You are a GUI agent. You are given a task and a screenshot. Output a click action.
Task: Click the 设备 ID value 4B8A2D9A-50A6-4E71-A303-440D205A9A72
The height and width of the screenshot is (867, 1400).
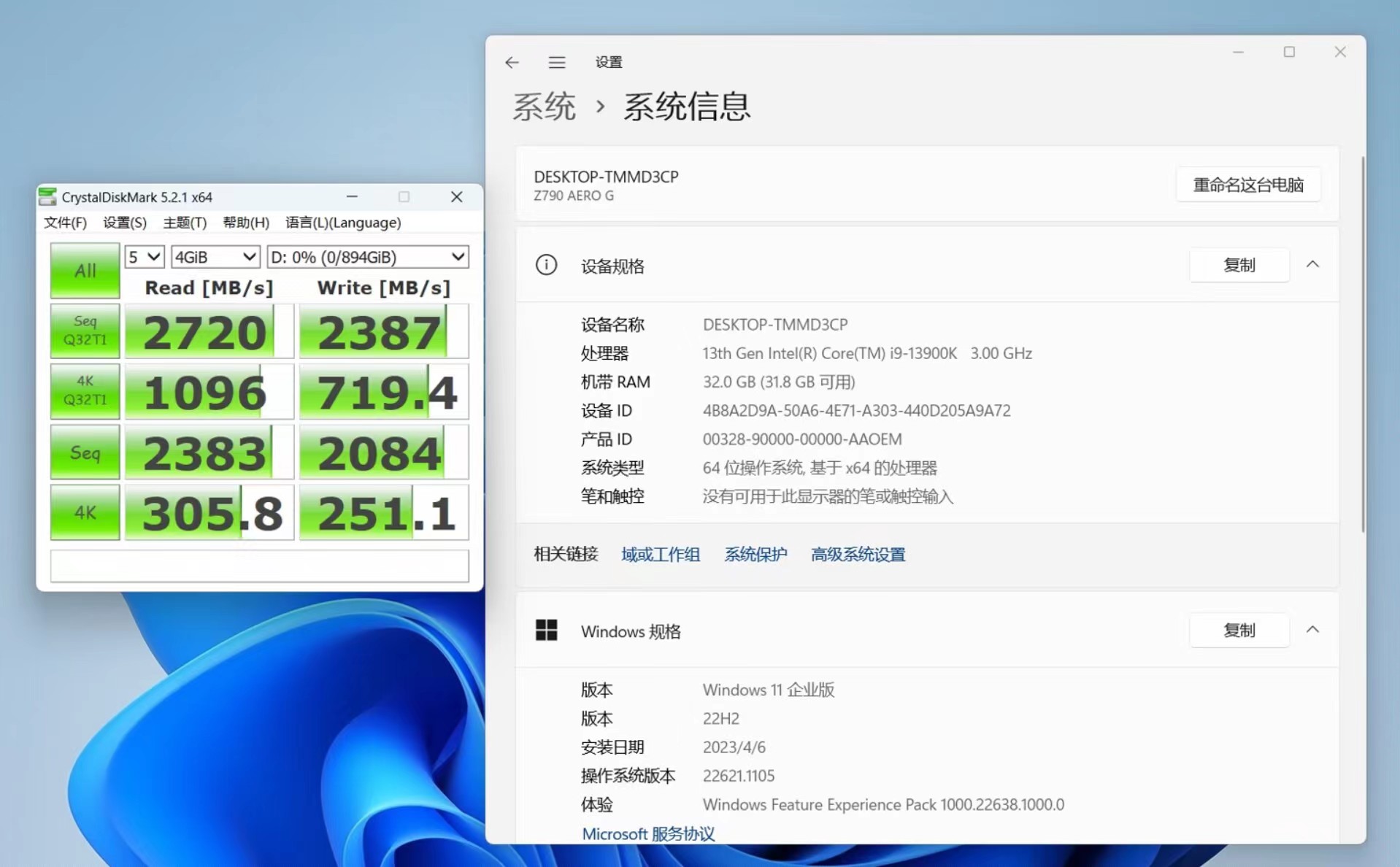click(x=857, y=410)
